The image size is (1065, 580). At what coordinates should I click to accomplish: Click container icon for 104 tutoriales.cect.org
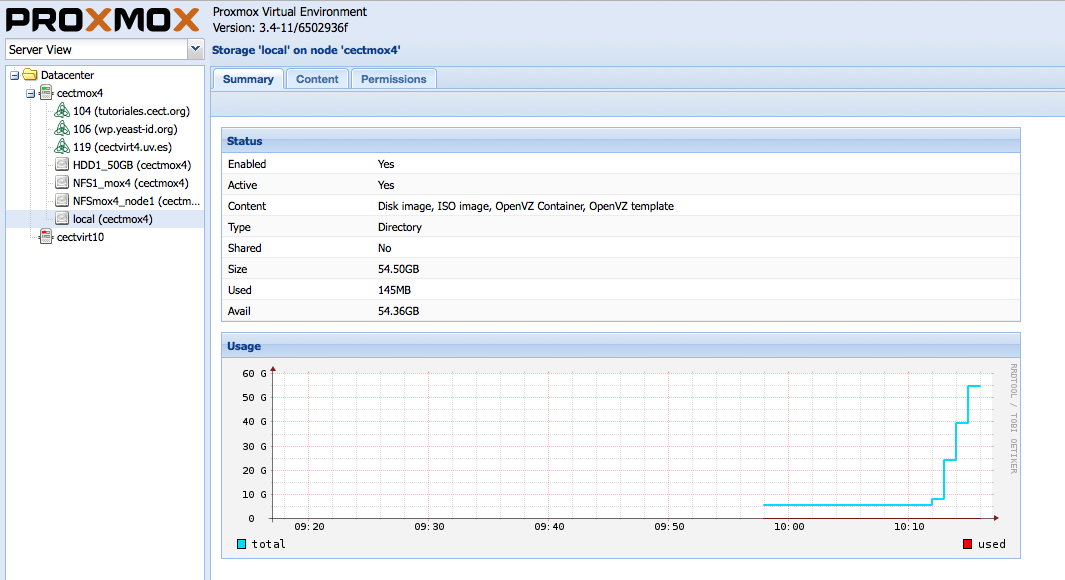click(62, 110)
